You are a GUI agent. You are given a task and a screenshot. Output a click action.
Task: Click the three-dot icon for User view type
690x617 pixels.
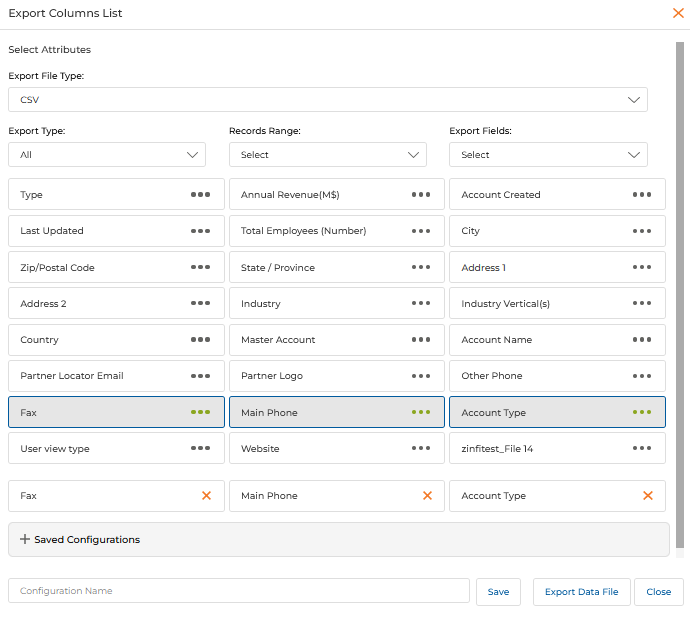pyautogui.click(x=200, y=448)
